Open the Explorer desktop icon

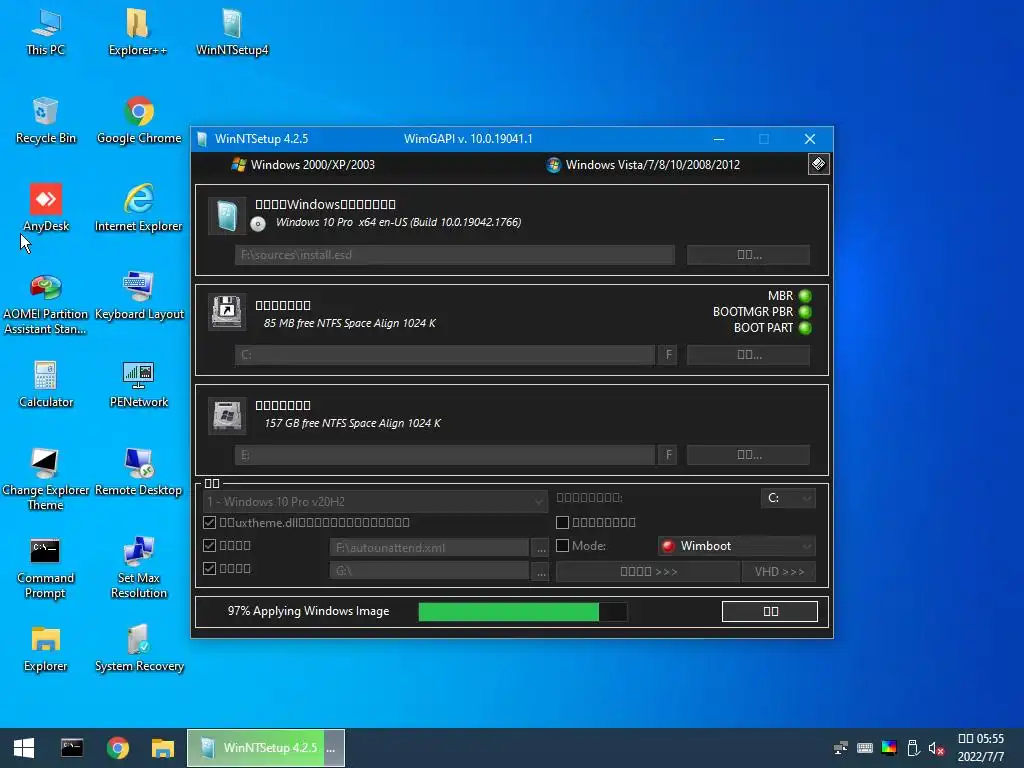click(46, 650)
